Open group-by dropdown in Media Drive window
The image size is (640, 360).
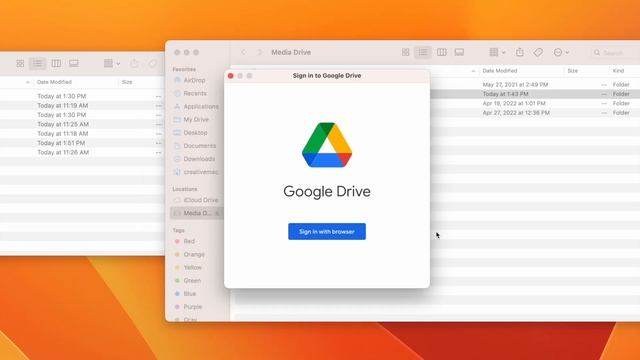tap(498, 52)
